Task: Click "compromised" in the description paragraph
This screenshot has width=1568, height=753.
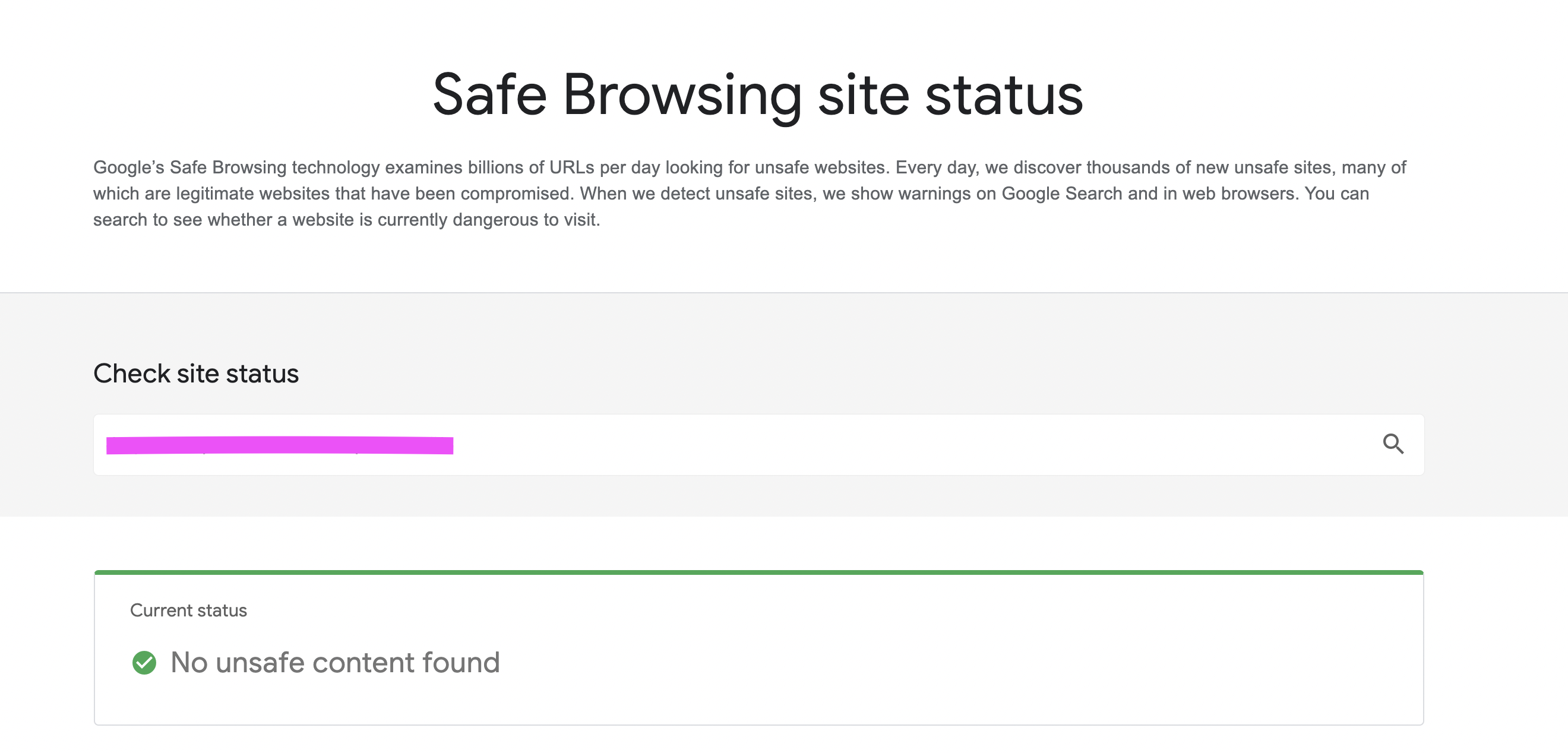Action: click(516, 194)
